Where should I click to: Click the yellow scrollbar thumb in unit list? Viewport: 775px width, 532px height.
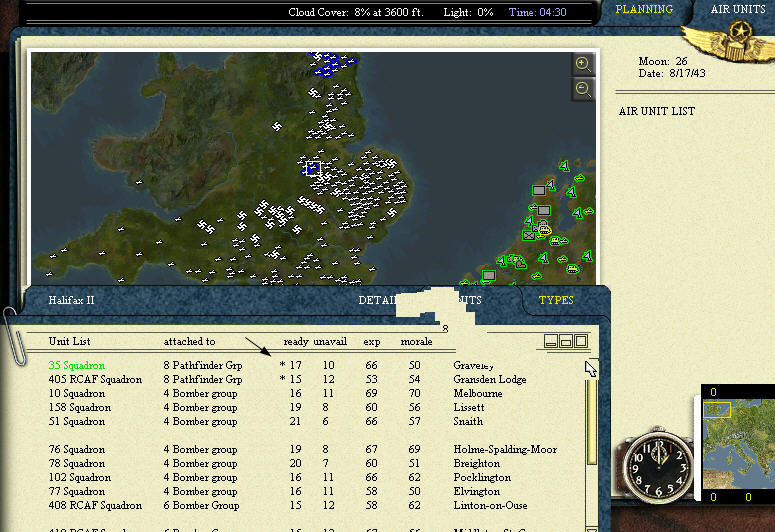point(591,422)
